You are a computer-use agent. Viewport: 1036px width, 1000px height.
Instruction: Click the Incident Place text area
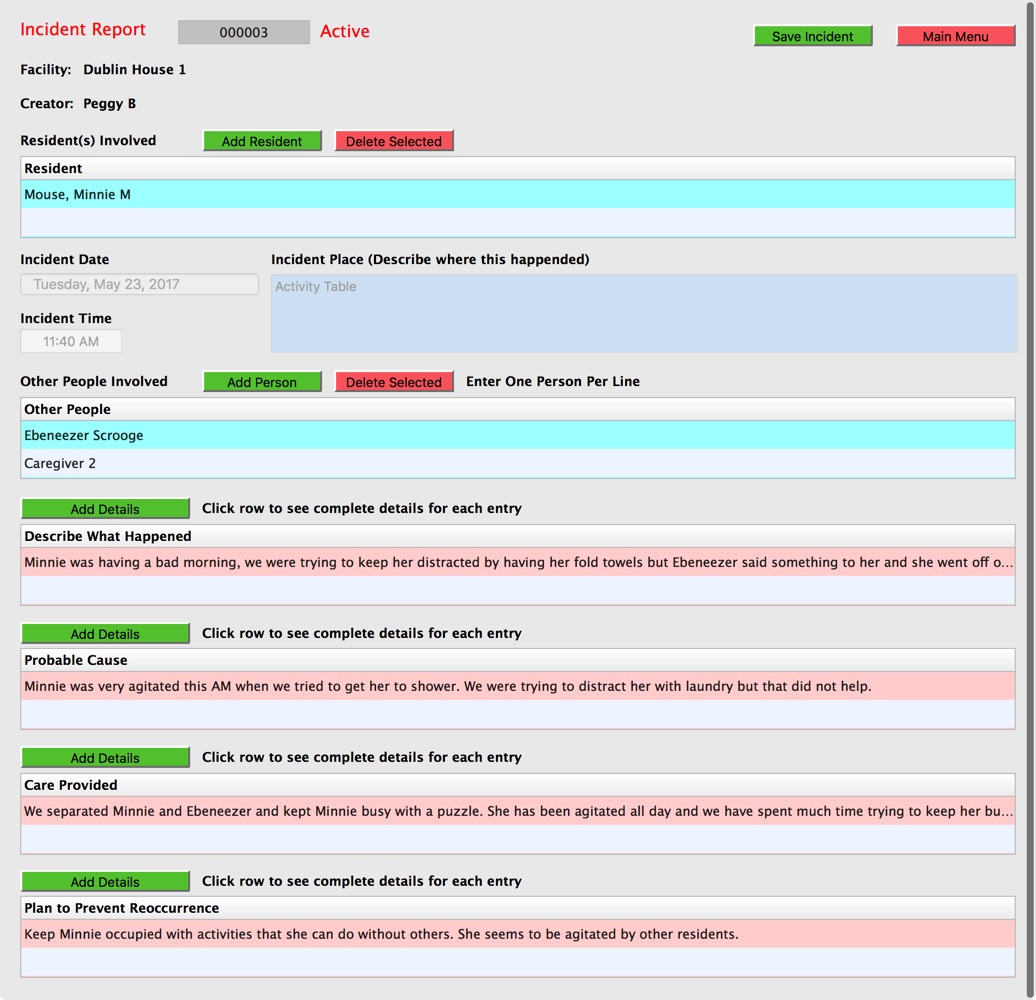pos(643,314)
